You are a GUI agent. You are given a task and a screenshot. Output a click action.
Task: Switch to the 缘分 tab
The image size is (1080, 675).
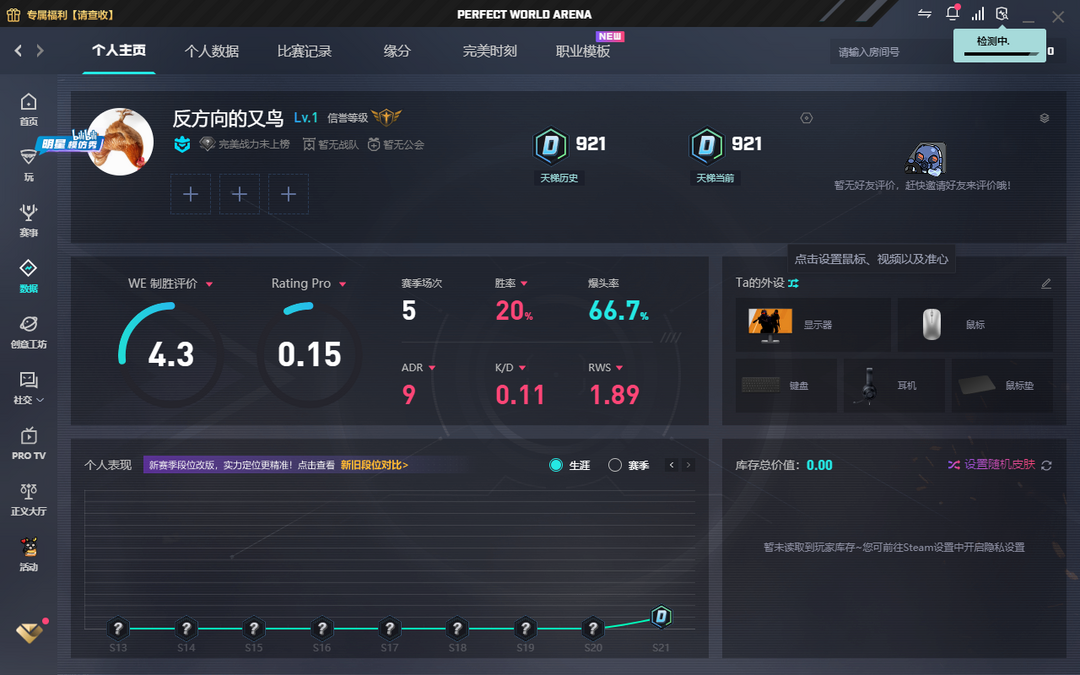pyautogui.click(x=397, y=51)
